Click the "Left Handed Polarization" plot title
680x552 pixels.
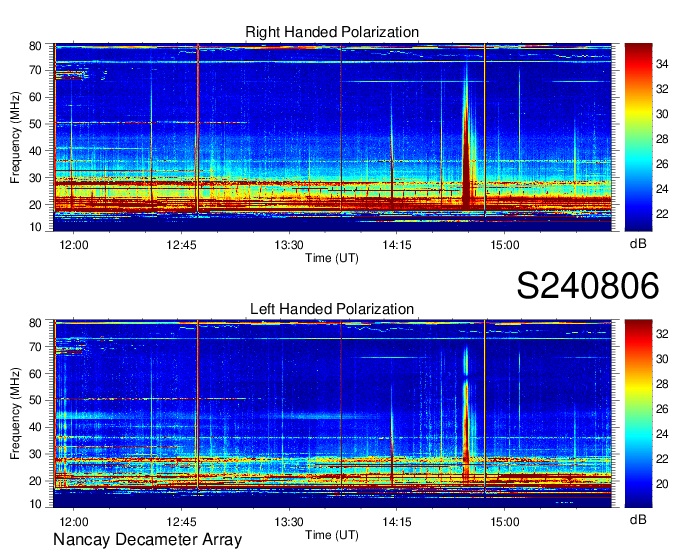click(332, 309)
